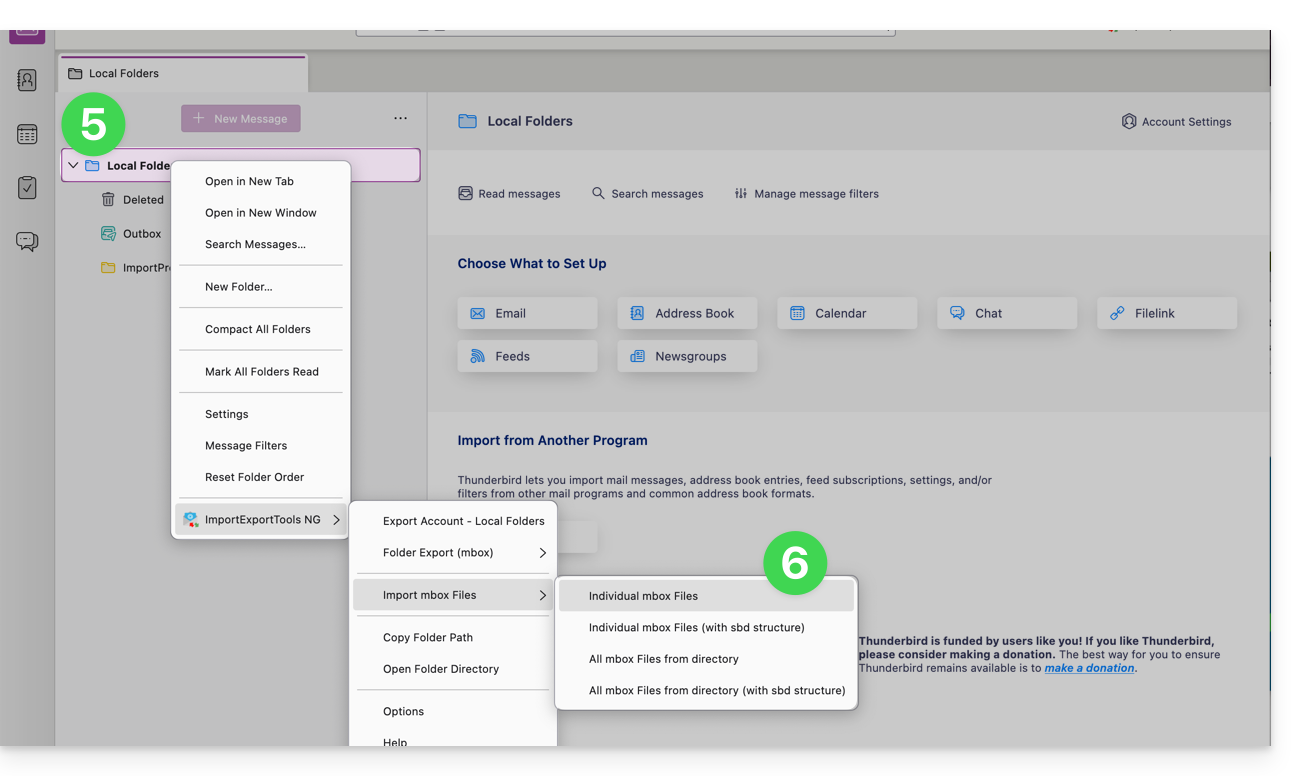Open the Tasks sidebar icon

[x=27, y=188]
